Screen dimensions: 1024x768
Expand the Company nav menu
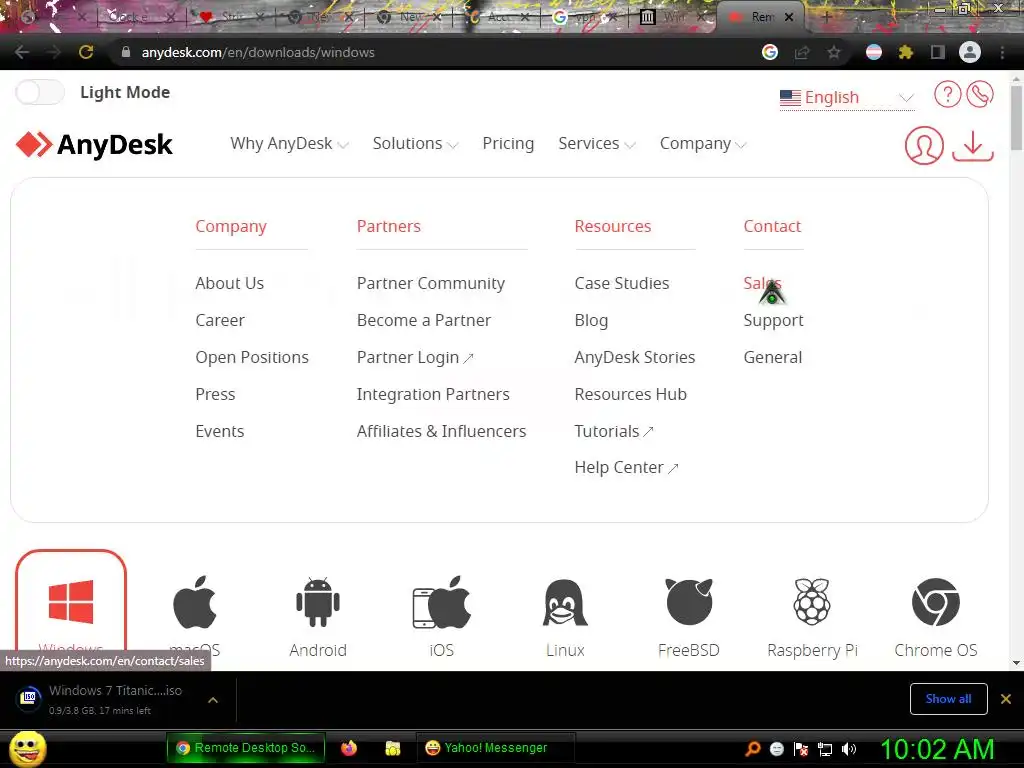(x=703, y=144)
